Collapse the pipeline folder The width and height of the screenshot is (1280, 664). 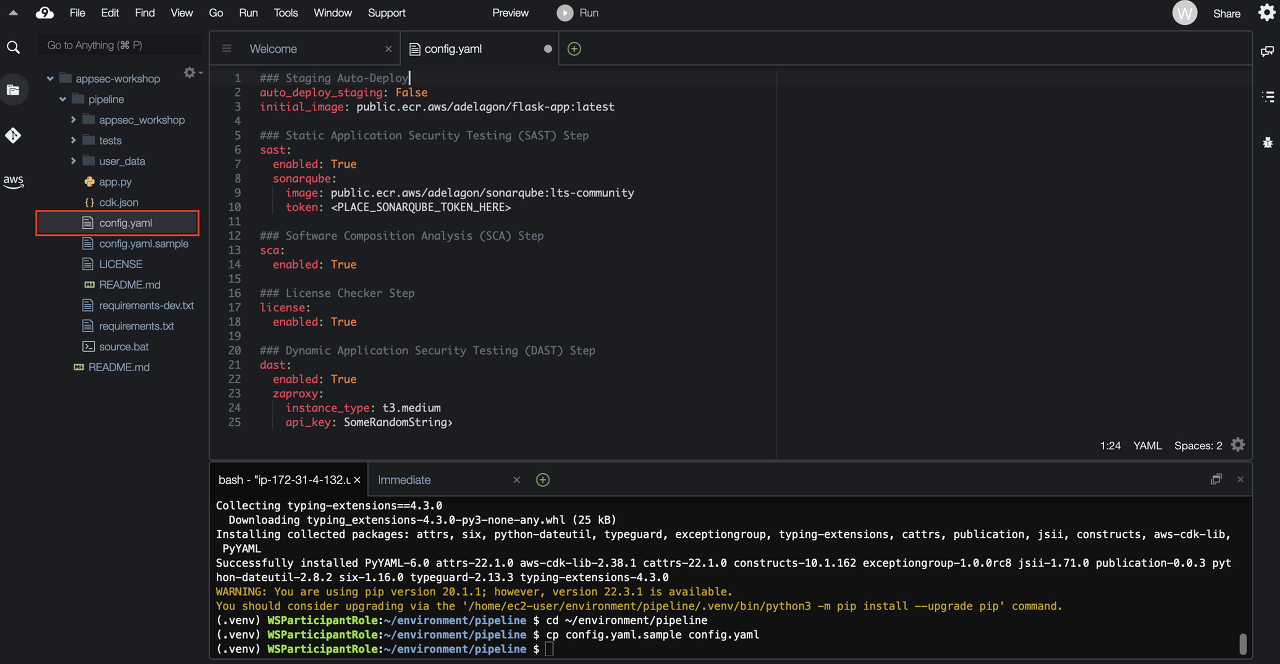pyautogui.click(x=63, y=99)
